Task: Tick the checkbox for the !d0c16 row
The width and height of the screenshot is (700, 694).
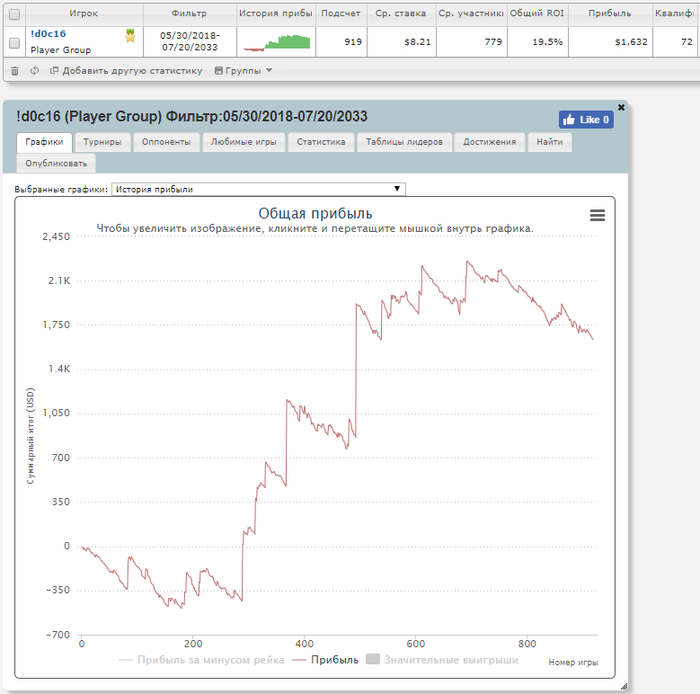Action: click(14, 42)
